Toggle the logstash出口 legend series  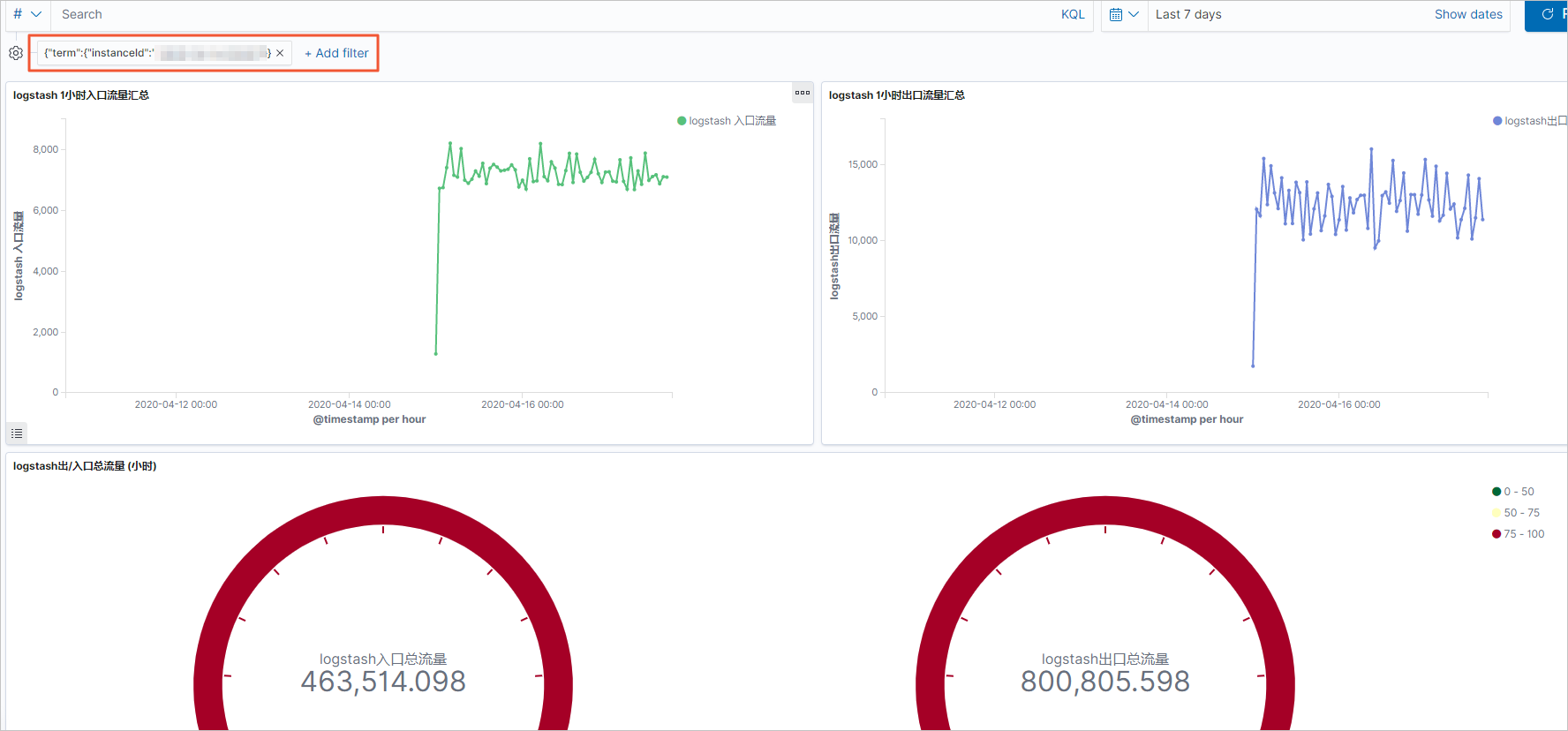1530,121
